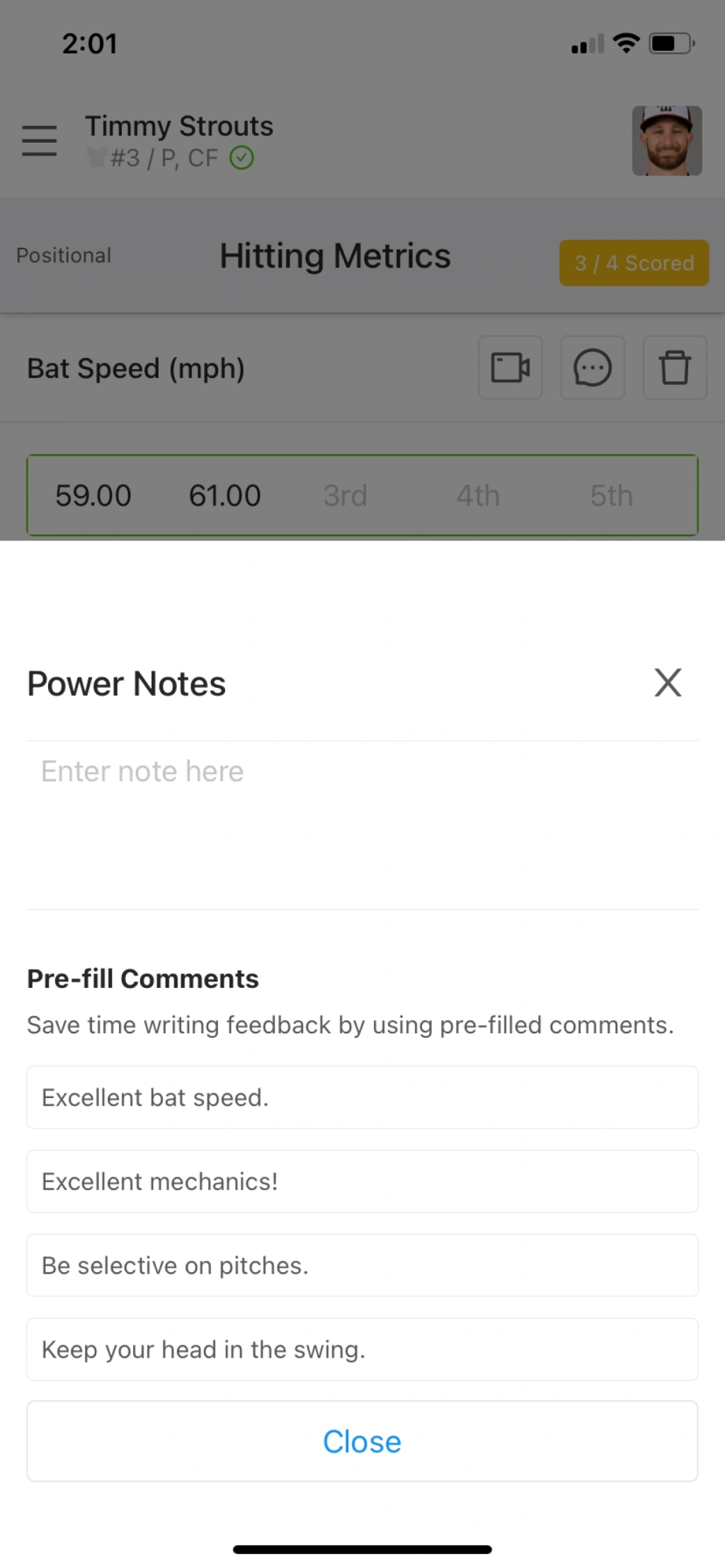
Task: Choose 'Keep your head in the swing.'
Action: tap(361, 1349)
